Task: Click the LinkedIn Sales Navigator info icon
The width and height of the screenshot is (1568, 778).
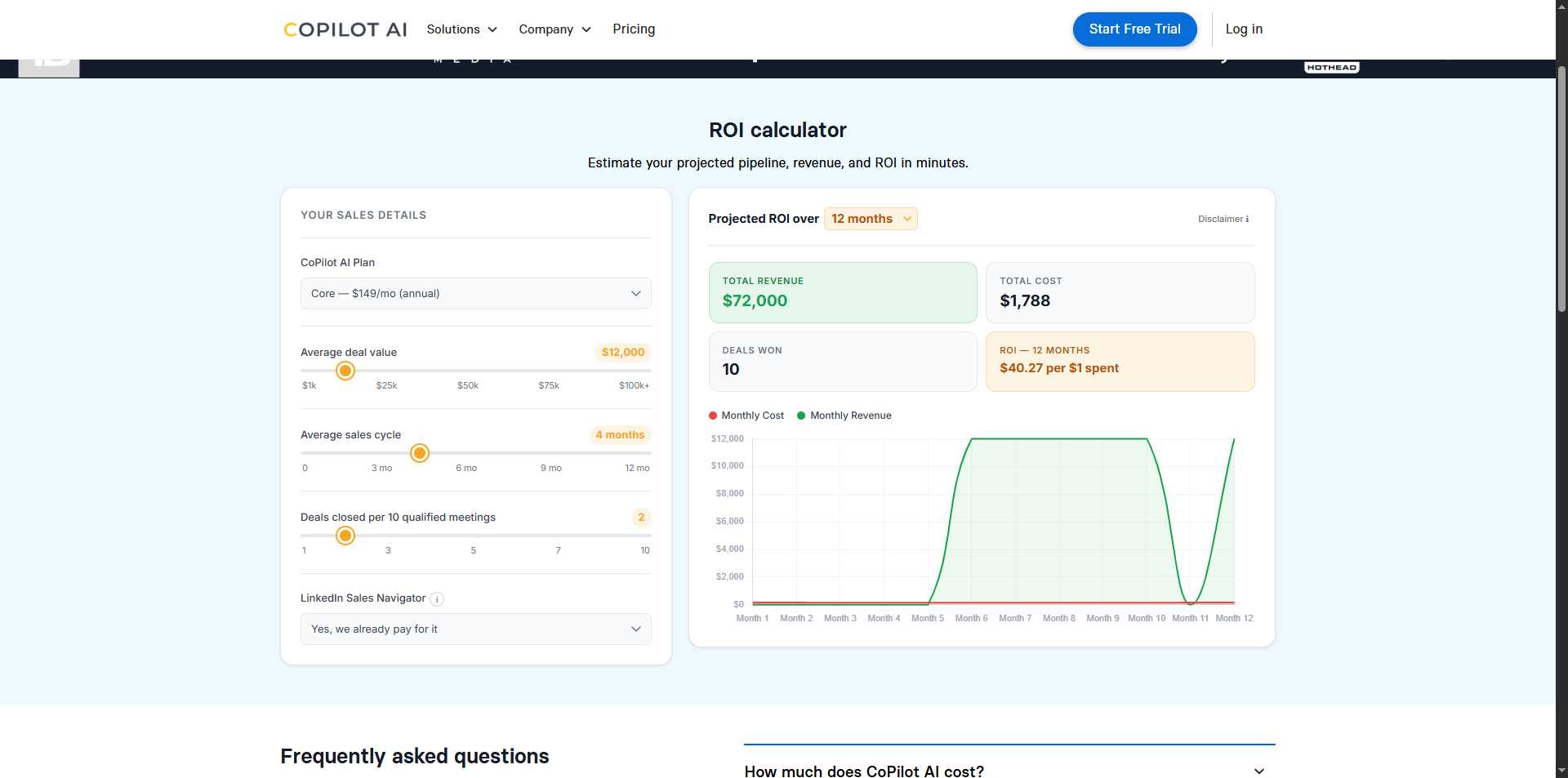Action: coord(437,599)
